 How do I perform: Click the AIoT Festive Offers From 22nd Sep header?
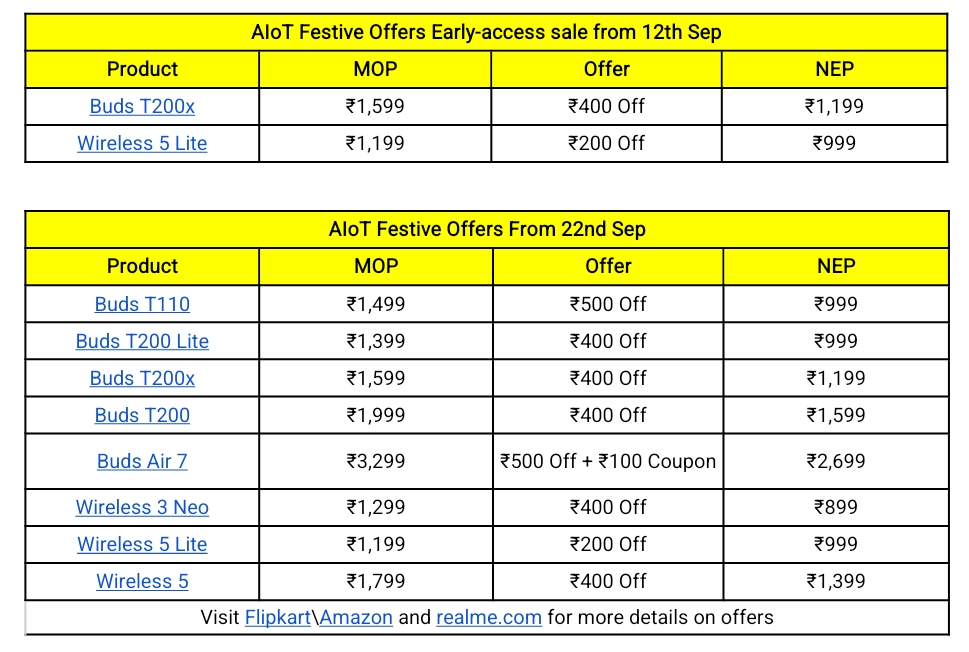pos(487,229)
